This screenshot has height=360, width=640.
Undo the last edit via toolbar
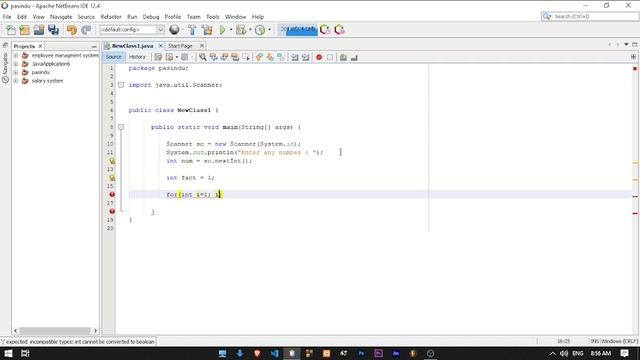coord(72,30)
